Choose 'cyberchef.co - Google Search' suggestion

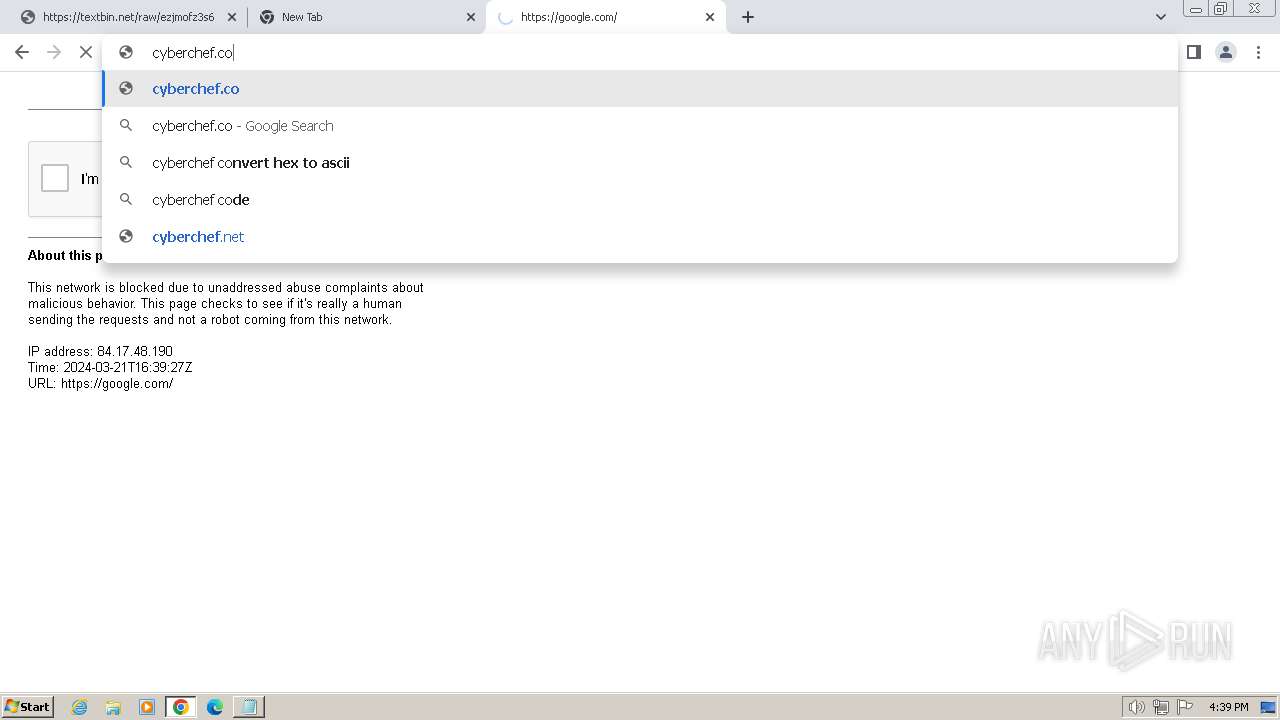(x=640, y=126)
